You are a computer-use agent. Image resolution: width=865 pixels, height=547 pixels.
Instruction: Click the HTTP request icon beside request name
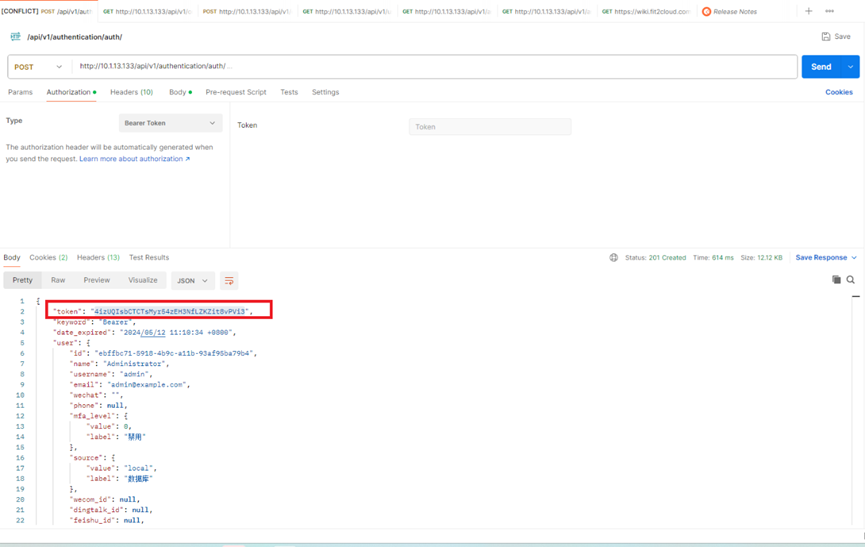tap(15, 37)
